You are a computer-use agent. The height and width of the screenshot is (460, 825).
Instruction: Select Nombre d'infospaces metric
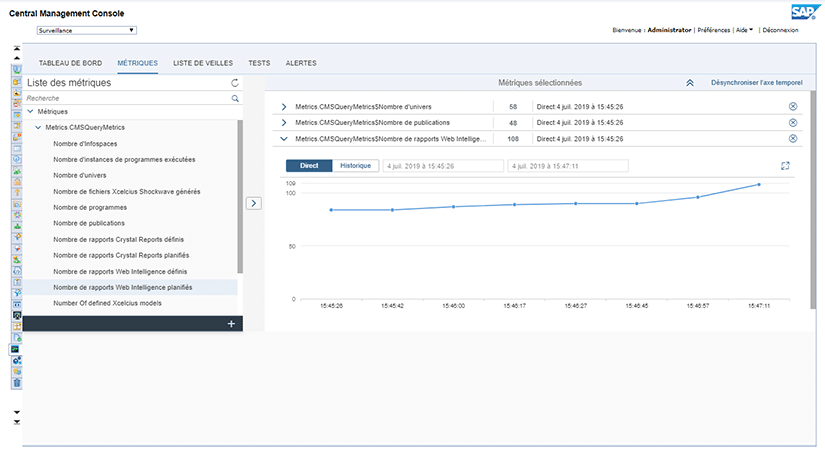pos(85,144)
